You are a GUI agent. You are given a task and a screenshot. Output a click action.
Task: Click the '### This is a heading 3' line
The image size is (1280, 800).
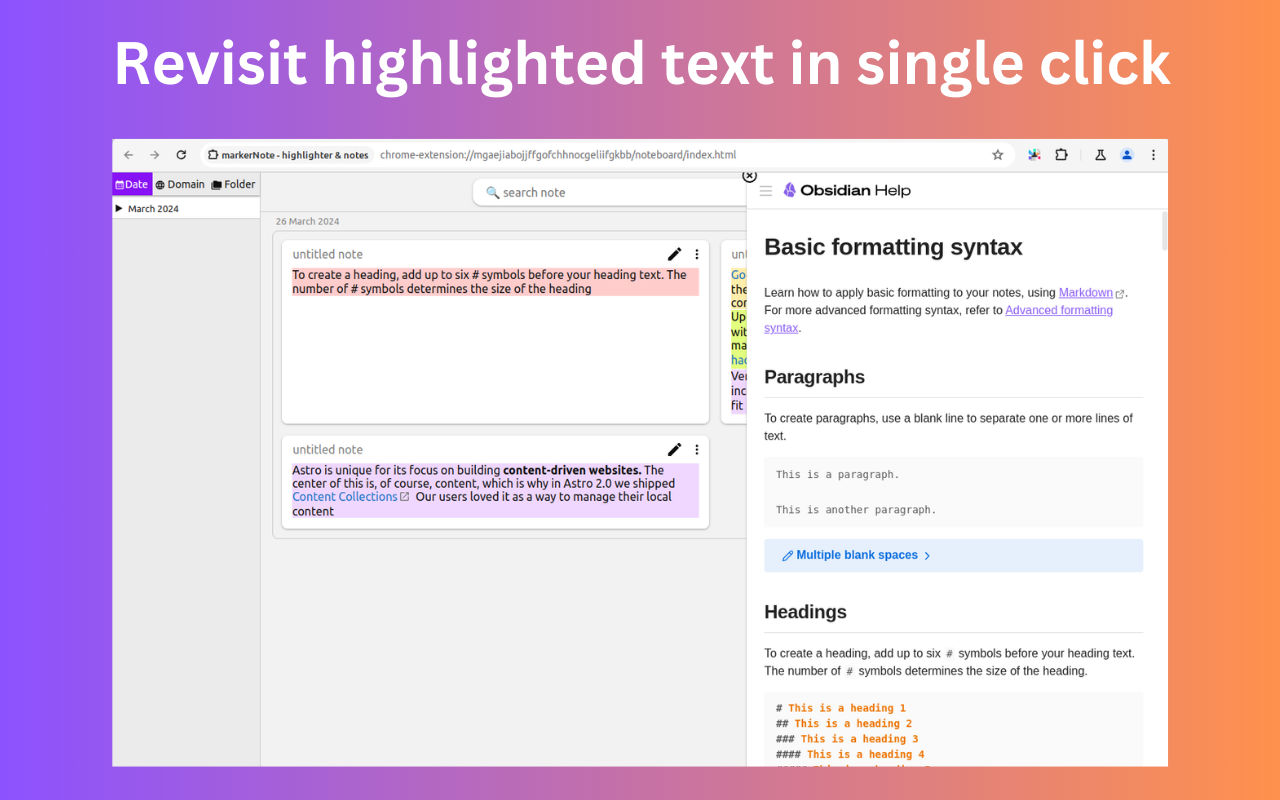coord(847,739)
